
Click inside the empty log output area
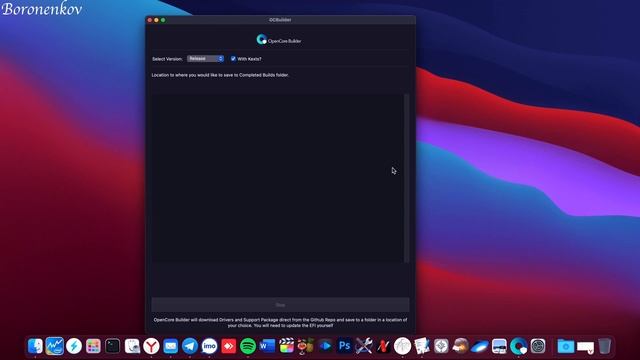pos(278,178)
